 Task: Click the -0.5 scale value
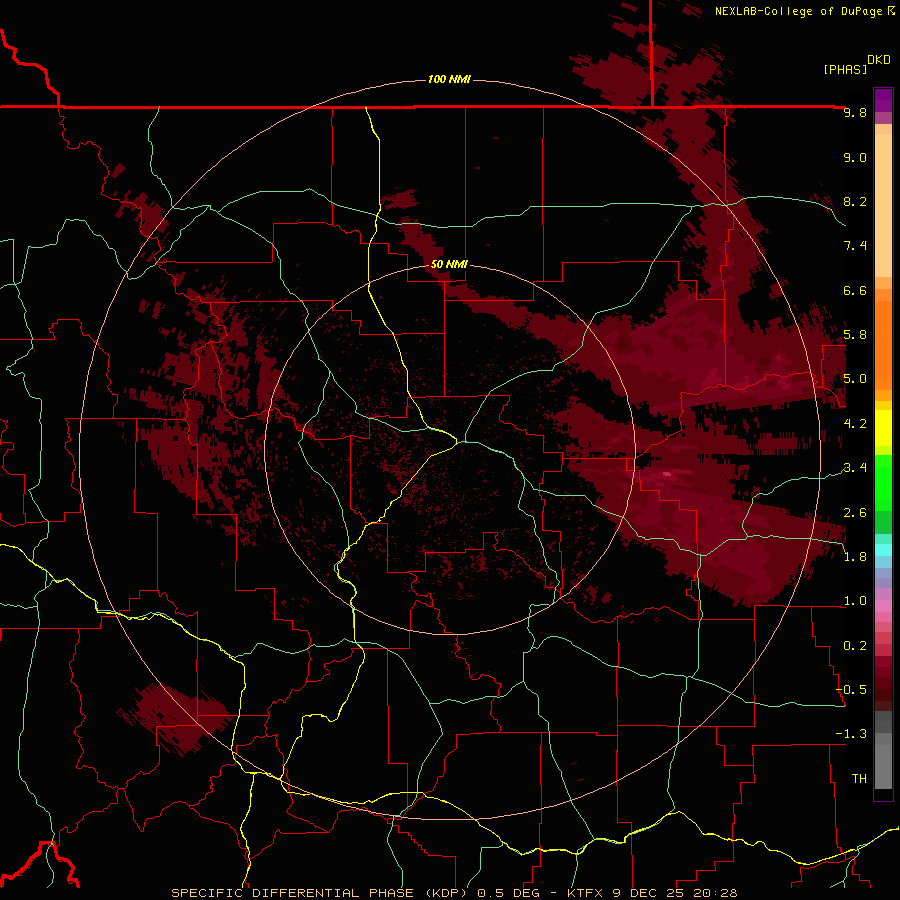pyautogui.click(x=851, y=690)
